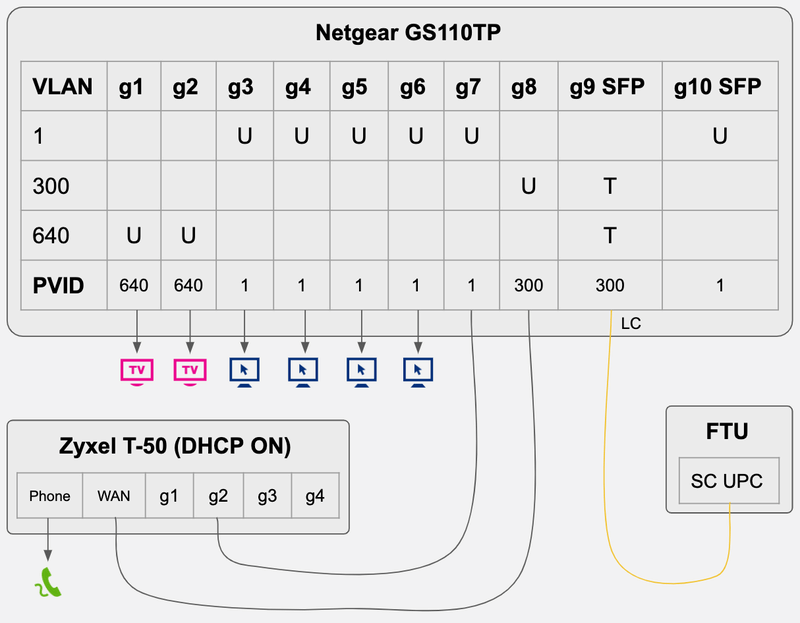Screen dimensions: 800x623
Task: Select the g7 column header
Action: 472,86
